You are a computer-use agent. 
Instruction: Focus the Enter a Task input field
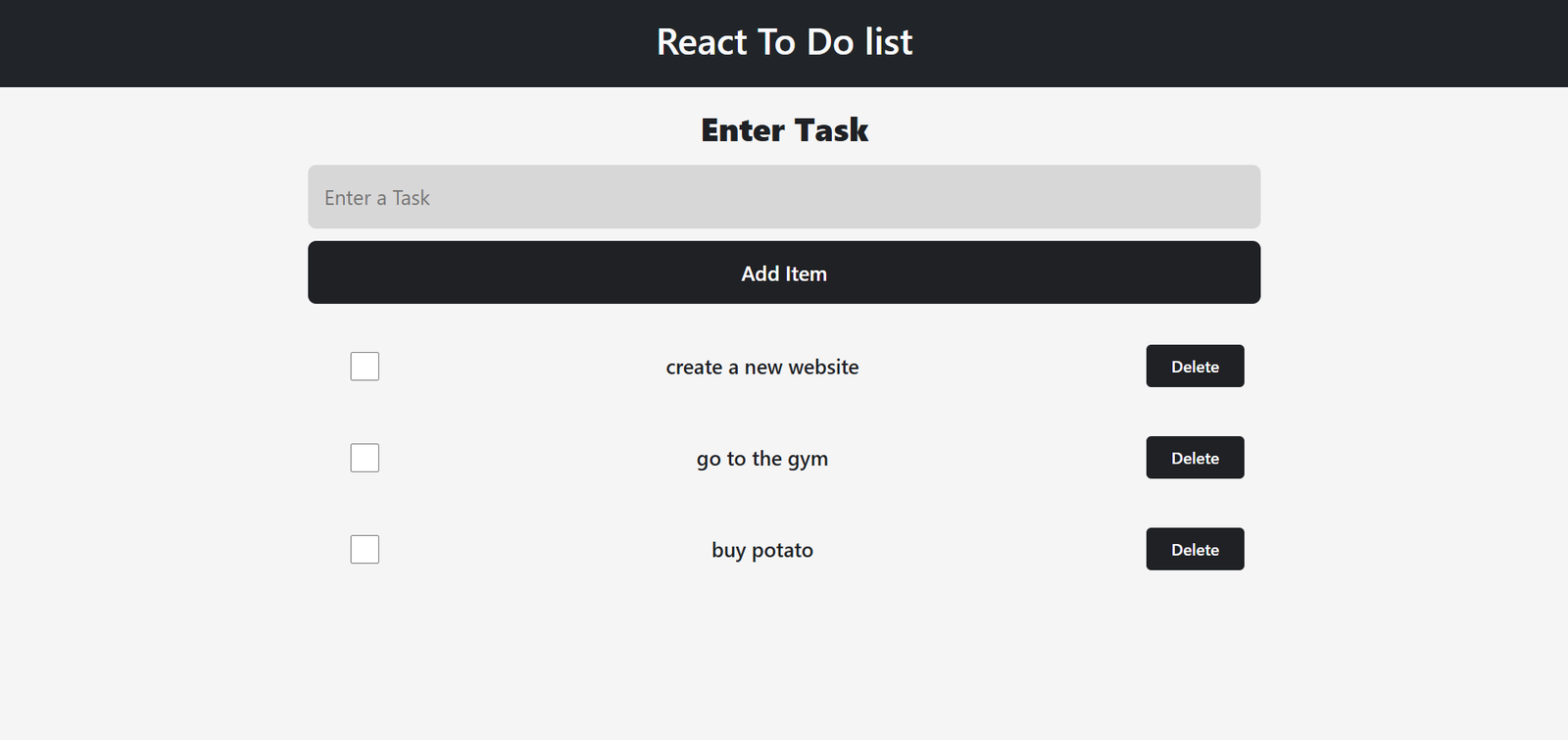[x=784, y=197]
